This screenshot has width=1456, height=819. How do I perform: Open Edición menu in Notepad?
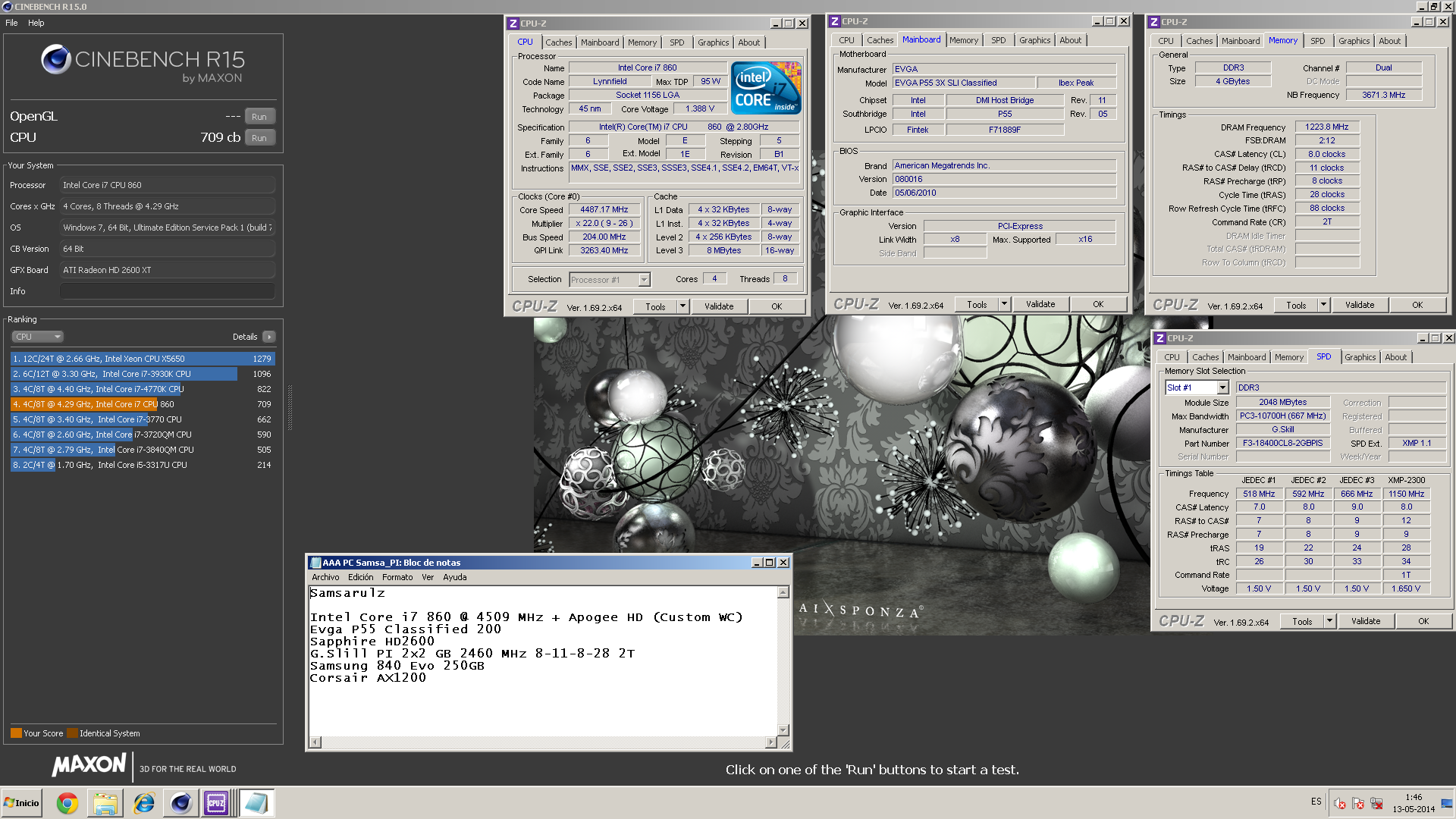click(361, 577)
